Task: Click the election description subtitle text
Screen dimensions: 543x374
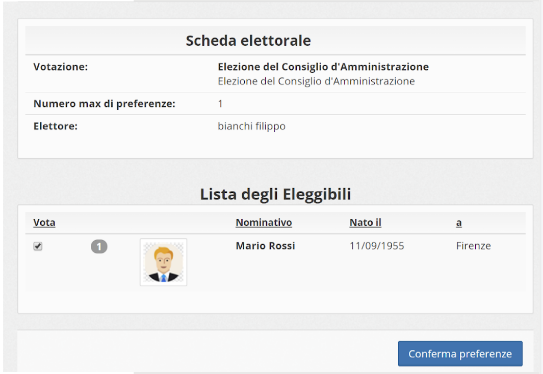Action: tap(316, 81)
